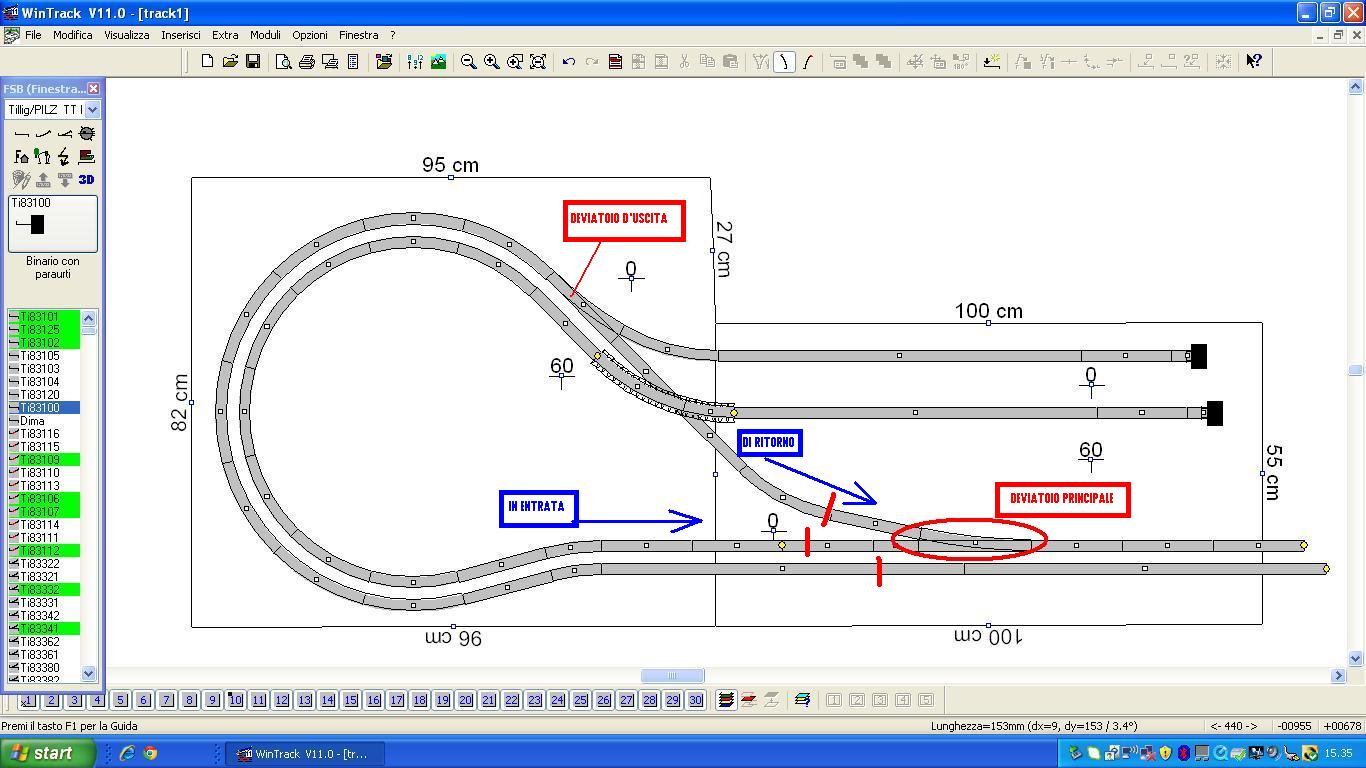Print the track plan
The image size is (1366, 768).
click(306, 62)
